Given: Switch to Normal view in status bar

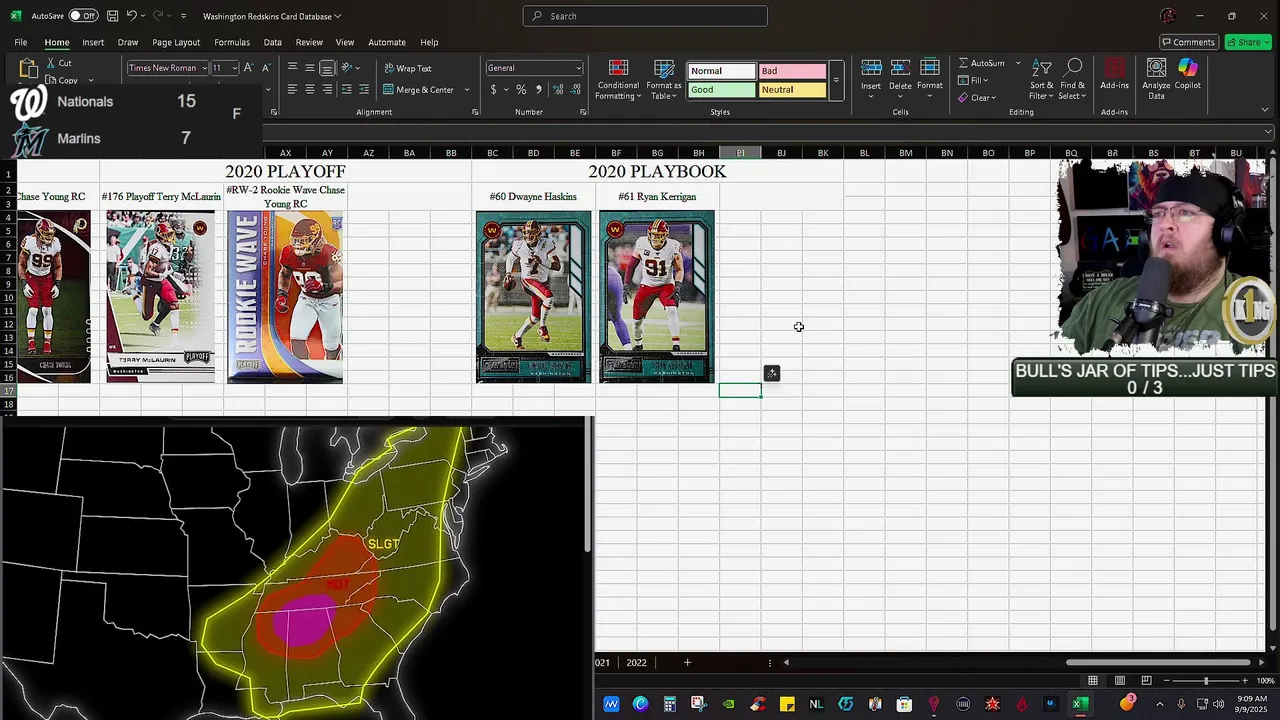Looking at the screenshot, I should tap(1093, 681).
